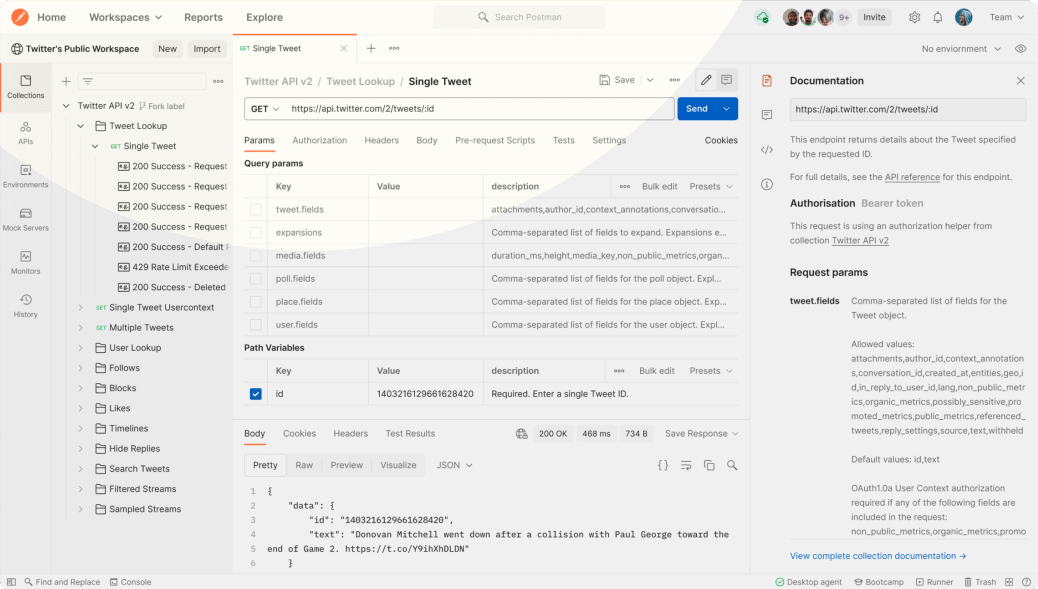The width and height of the screenshot is (1038, 589).
Task: Click the request URL input field
Action: (x=480, y=108)
